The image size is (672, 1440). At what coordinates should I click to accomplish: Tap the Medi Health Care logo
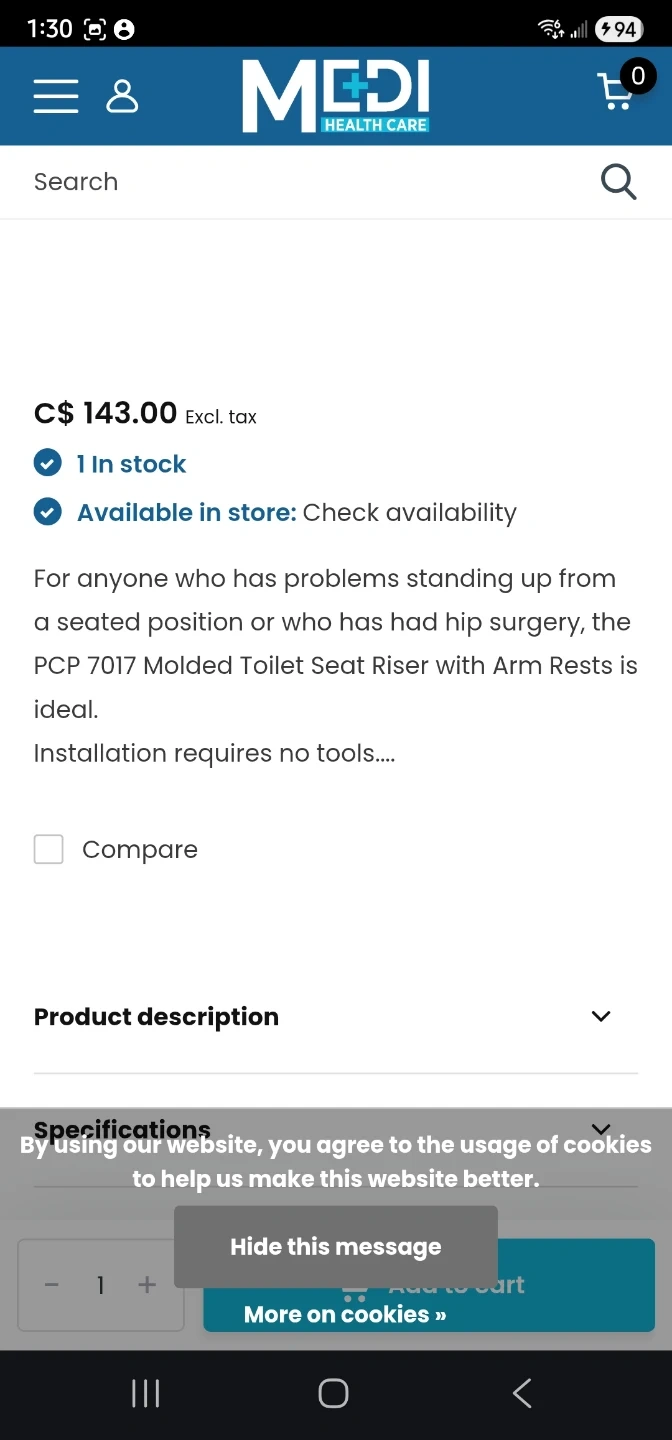point(336,96)
